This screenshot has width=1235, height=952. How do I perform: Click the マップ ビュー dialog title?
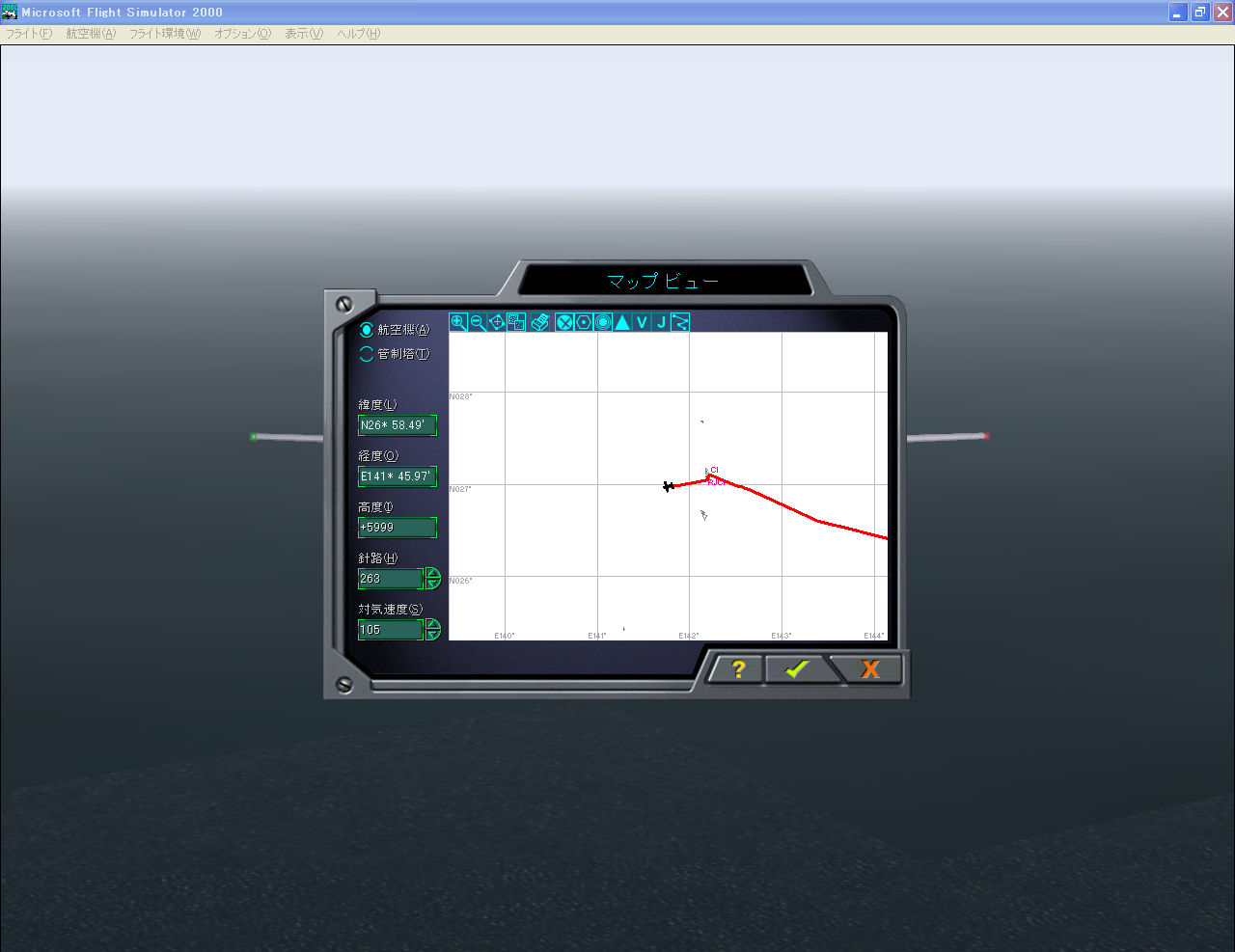click(663, 282)
